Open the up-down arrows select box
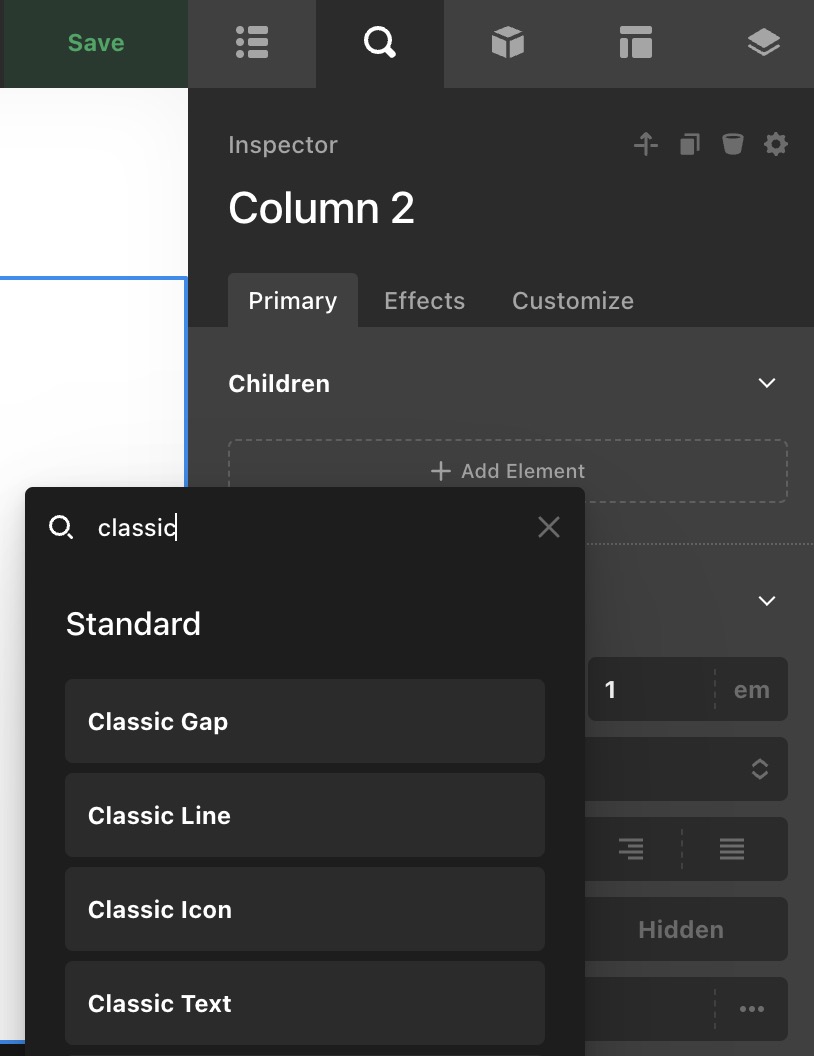Screen dimensions: 814x1056 coord(759,769)
